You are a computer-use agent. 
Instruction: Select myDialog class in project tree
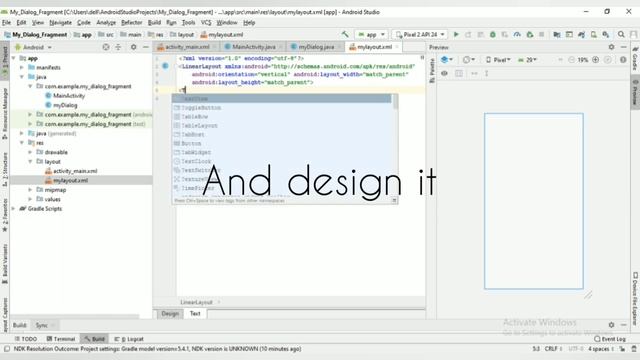pyautogui.click(x=61, y=105)
